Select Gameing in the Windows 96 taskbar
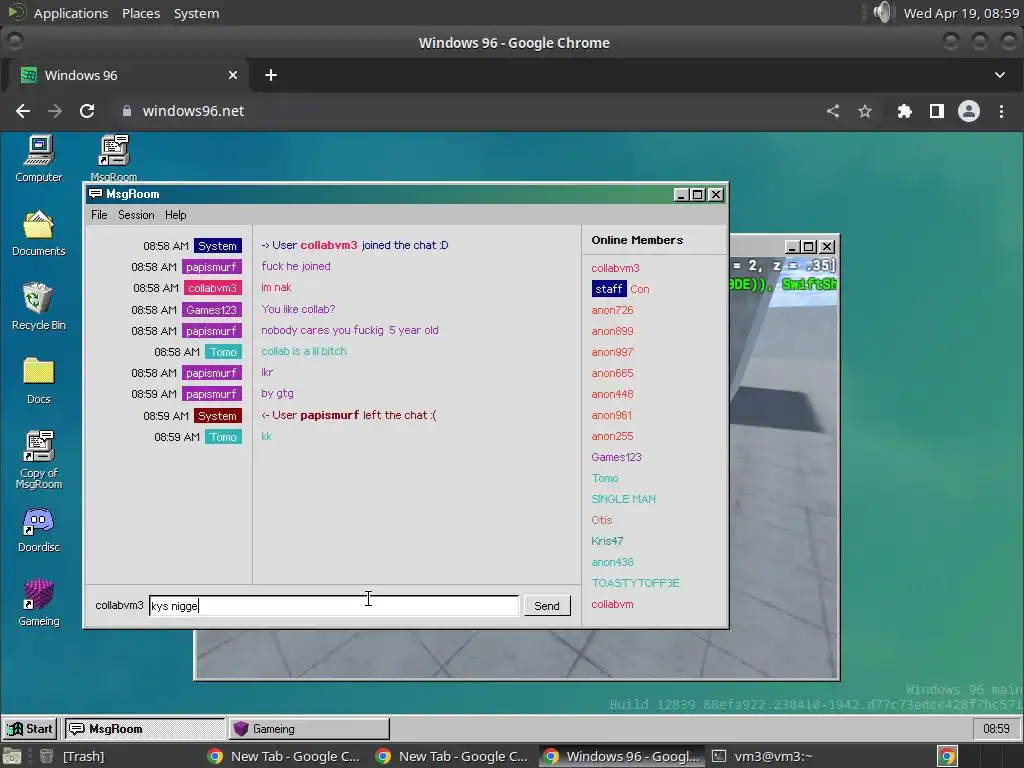 309,728
